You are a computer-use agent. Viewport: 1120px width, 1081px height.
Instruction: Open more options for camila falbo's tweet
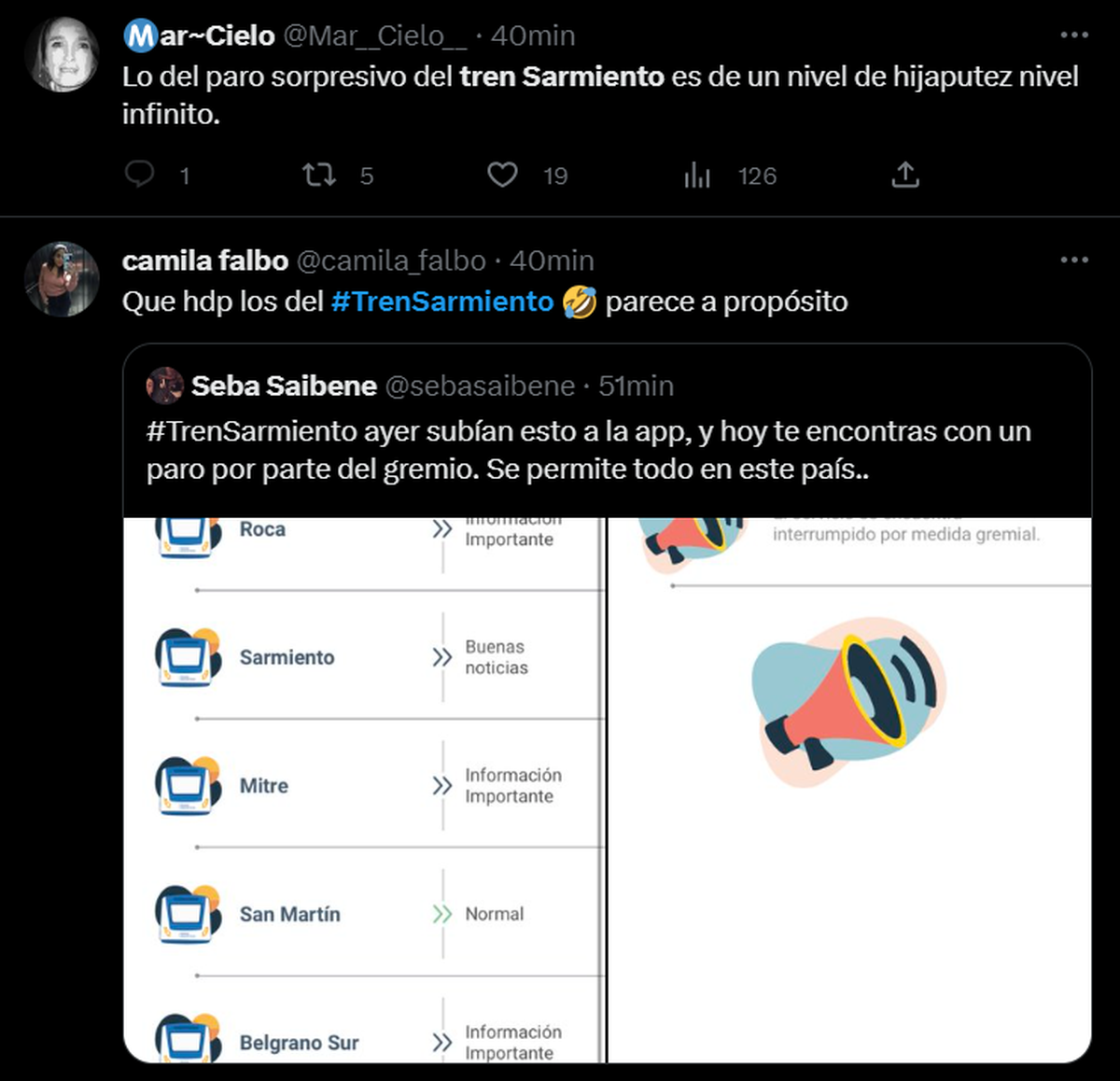[1074, 260]
